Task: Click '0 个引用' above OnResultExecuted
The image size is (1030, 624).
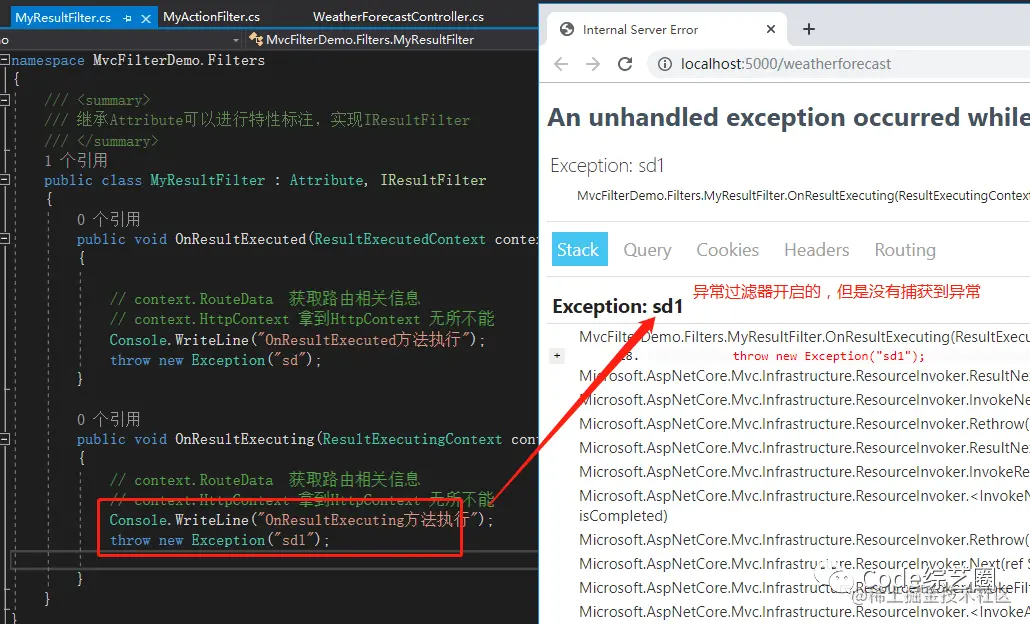Action: click(108, 219)
